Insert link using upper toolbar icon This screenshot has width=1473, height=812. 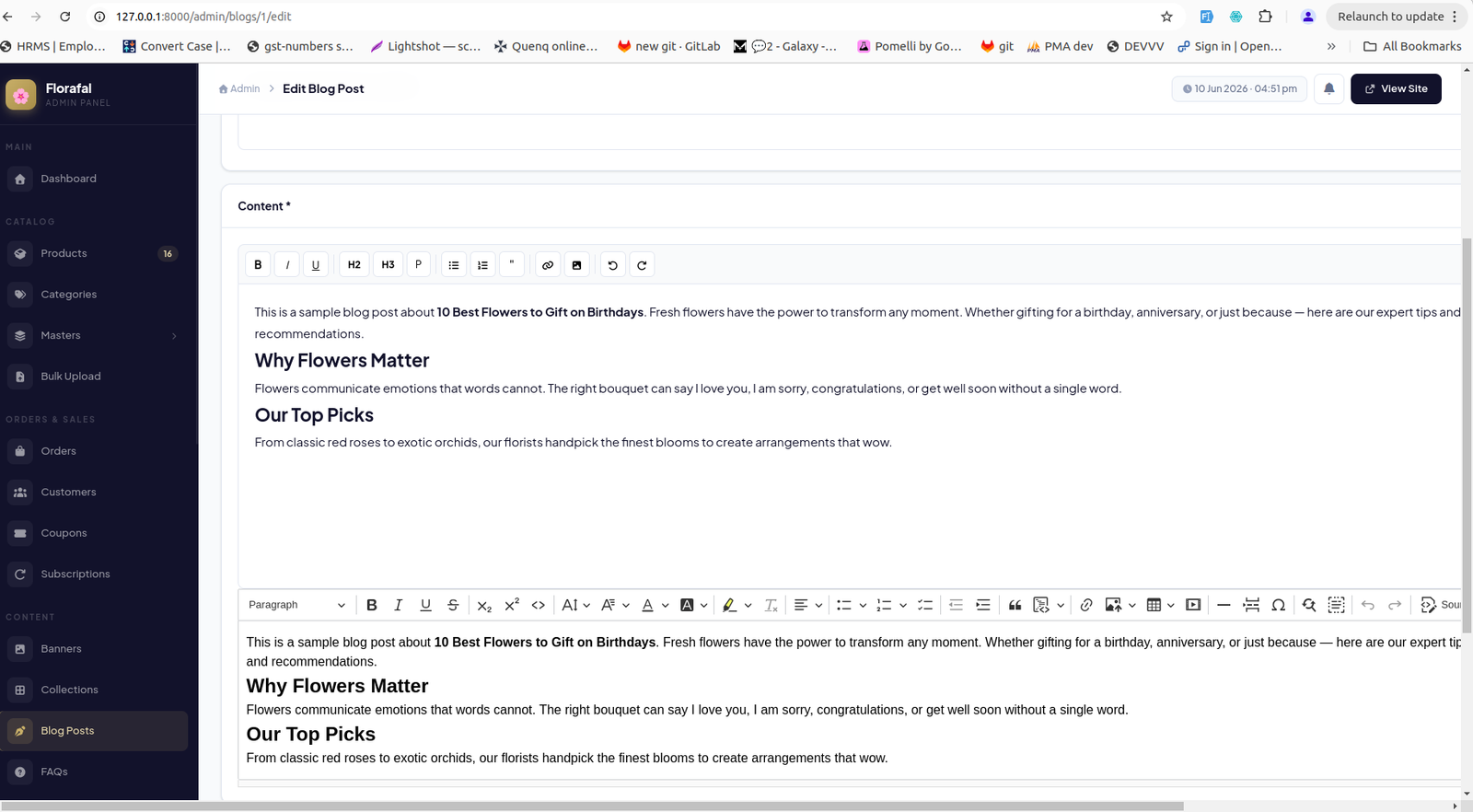(x=548, y=265)
